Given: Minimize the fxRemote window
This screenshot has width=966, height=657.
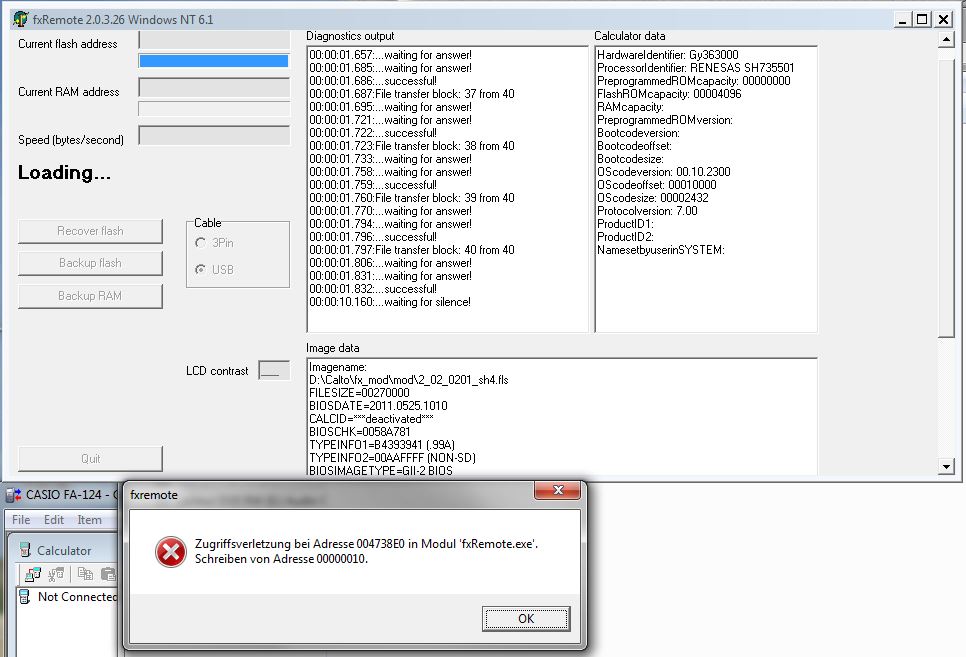Looking at the screenshot, I should [903, 19].
